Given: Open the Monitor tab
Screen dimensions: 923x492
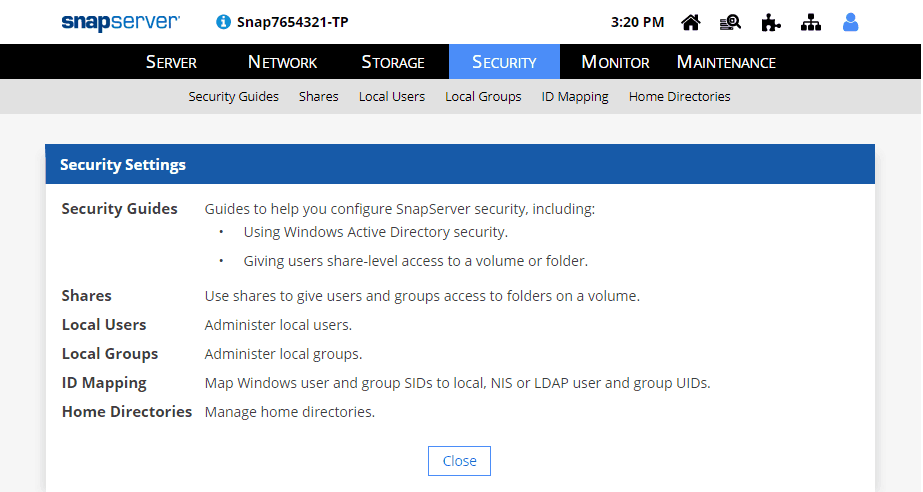Looking at the screenshot, I should point(615,62).
